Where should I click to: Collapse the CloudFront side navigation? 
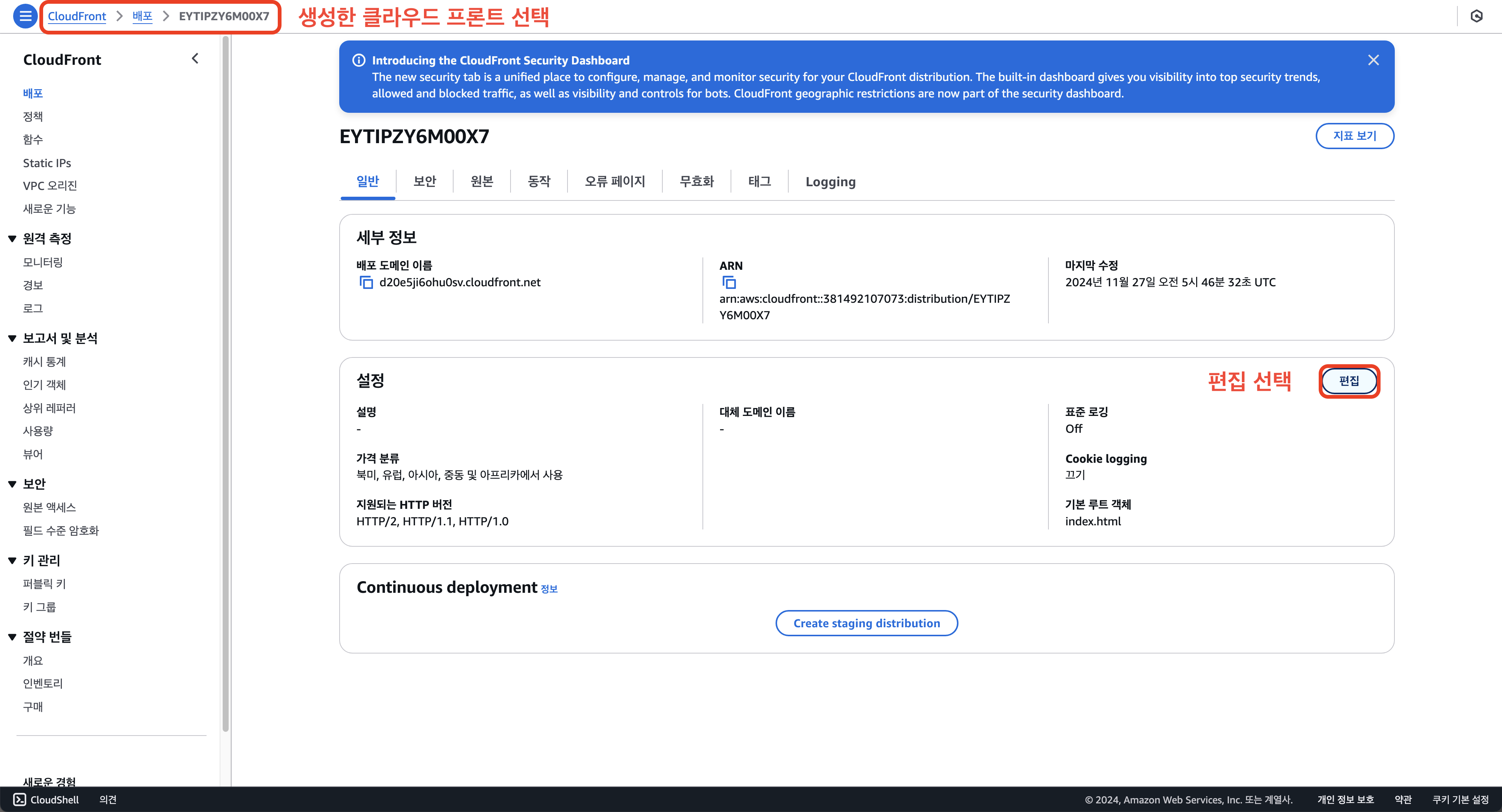[195, 58]
